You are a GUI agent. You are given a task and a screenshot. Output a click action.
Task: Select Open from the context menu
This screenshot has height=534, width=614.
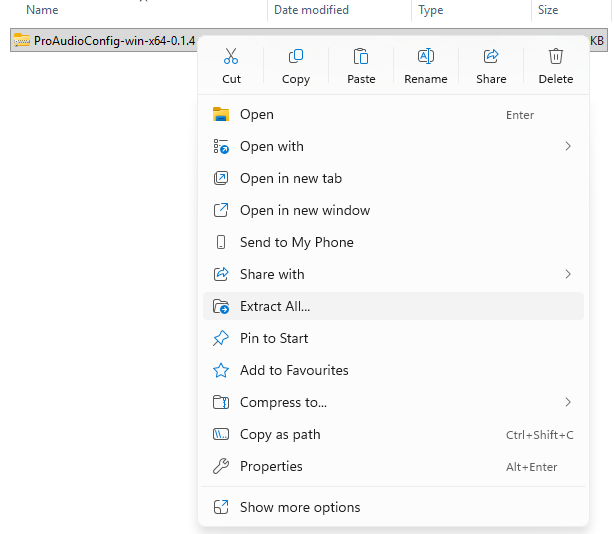point(393,114)
